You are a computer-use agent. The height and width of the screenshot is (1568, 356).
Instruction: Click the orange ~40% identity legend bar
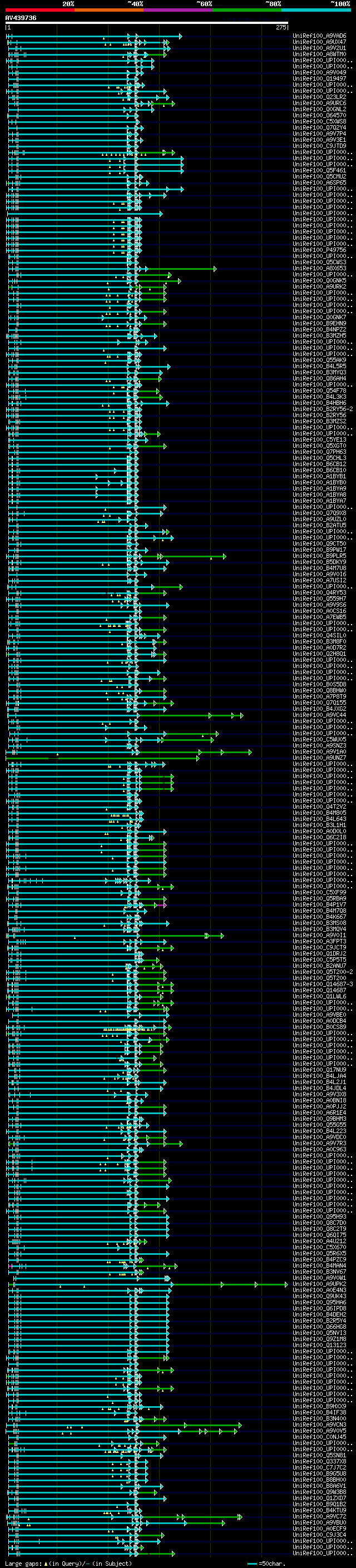tap(109, 10)
